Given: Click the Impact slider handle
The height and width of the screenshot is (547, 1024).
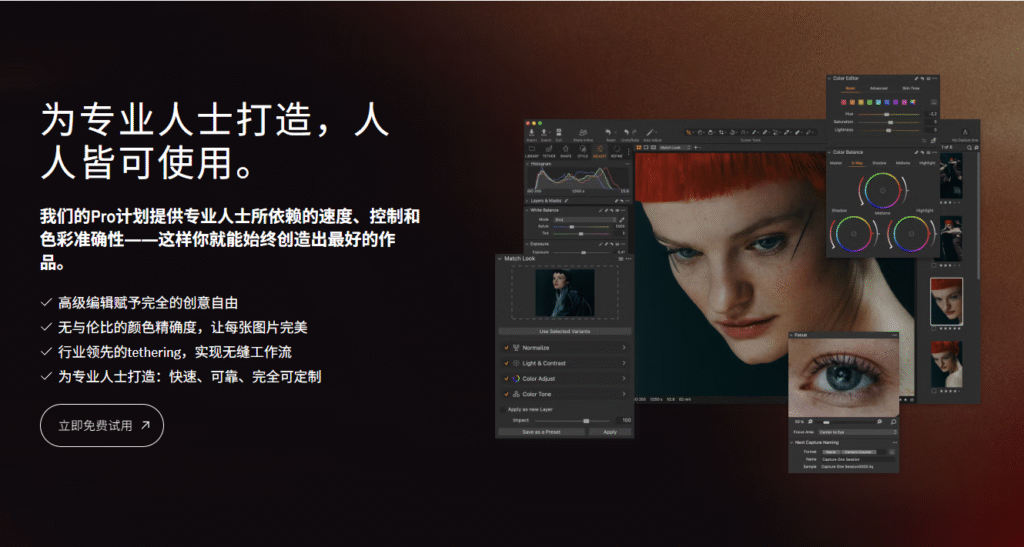Looking at the screenshot, I should 586,421.
